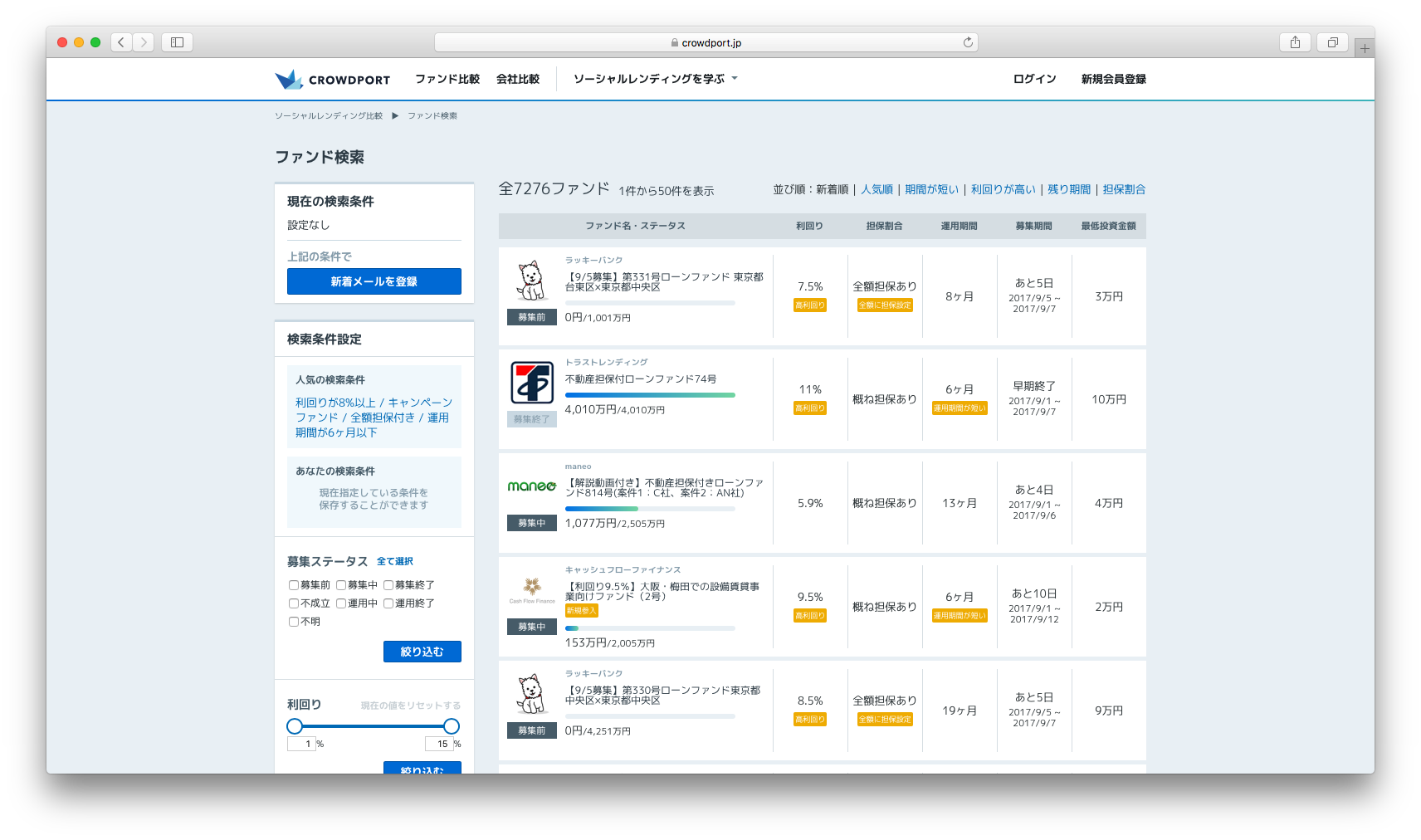The image size is (1421, 840).
Task: Reload the page with the refresh icon
Action: coord(968,42)
